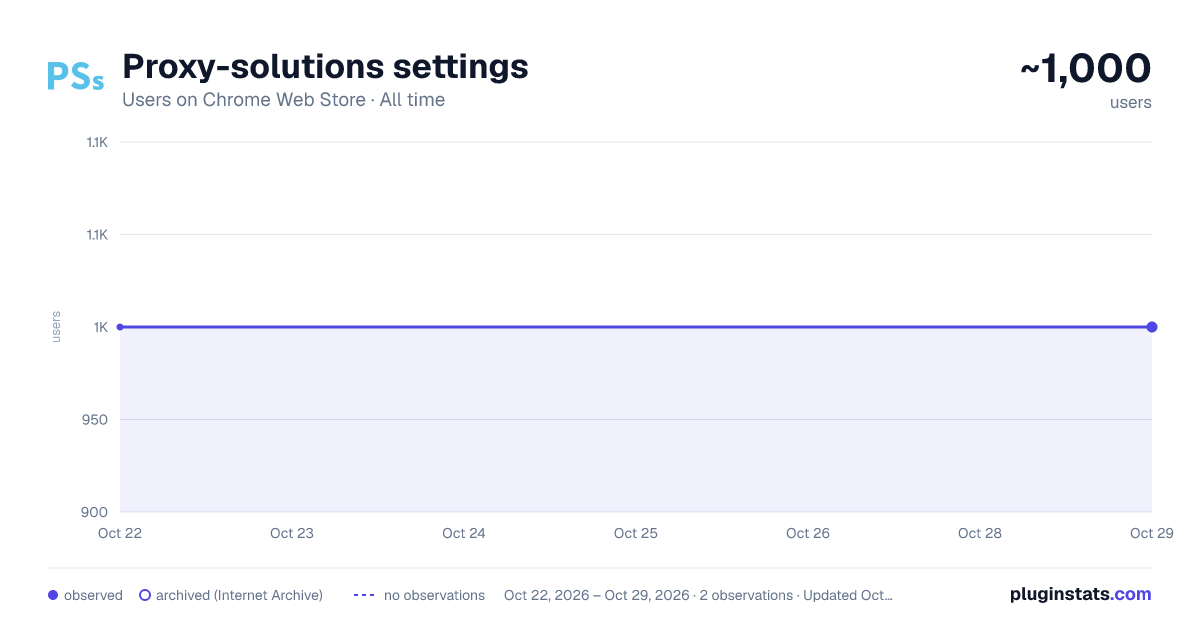Click the Oct 25 axis label

coord(636,533)
